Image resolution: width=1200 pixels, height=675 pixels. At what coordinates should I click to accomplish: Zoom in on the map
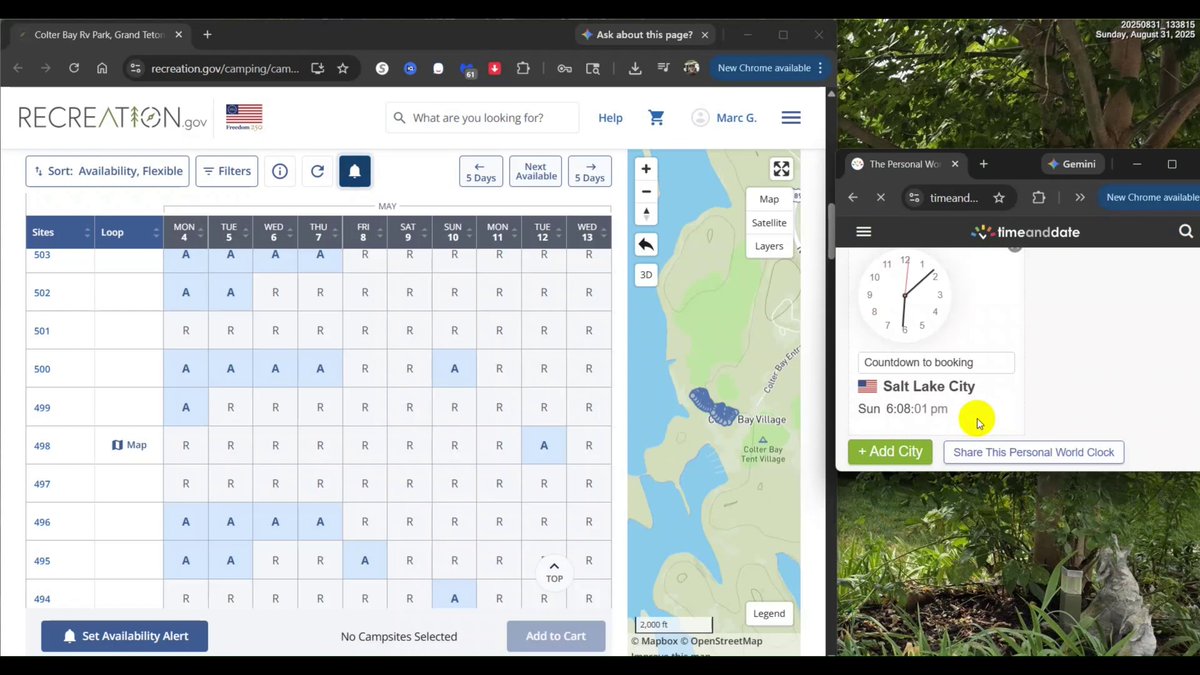coord(646,169)
